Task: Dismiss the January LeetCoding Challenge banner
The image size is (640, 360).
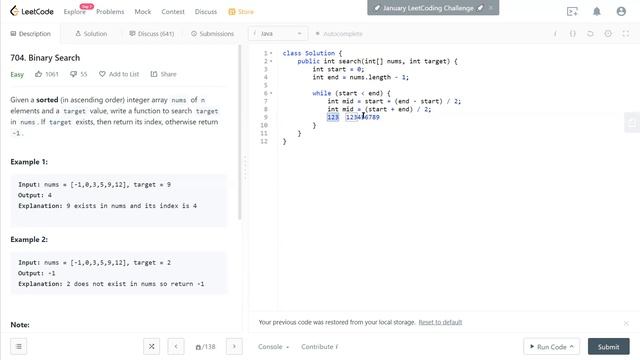Action: (491, 8)
